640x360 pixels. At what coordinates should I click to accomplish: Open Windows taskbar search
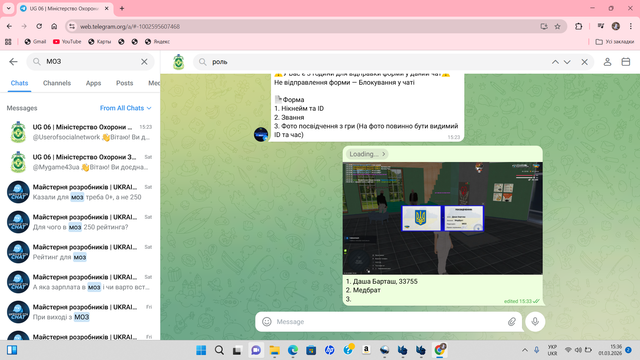pyautogui.click(x=219, y=350)
